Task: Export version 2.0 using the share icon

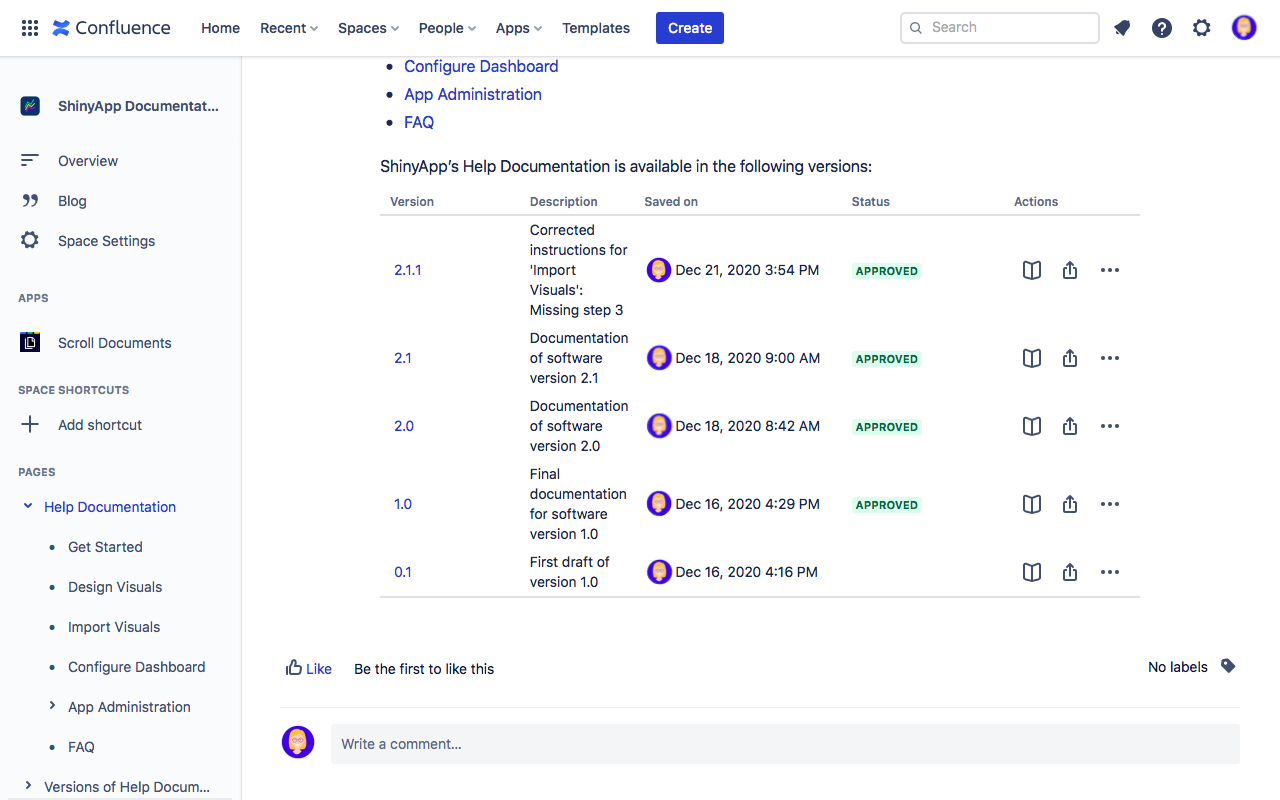Action: coord(1069,426)
